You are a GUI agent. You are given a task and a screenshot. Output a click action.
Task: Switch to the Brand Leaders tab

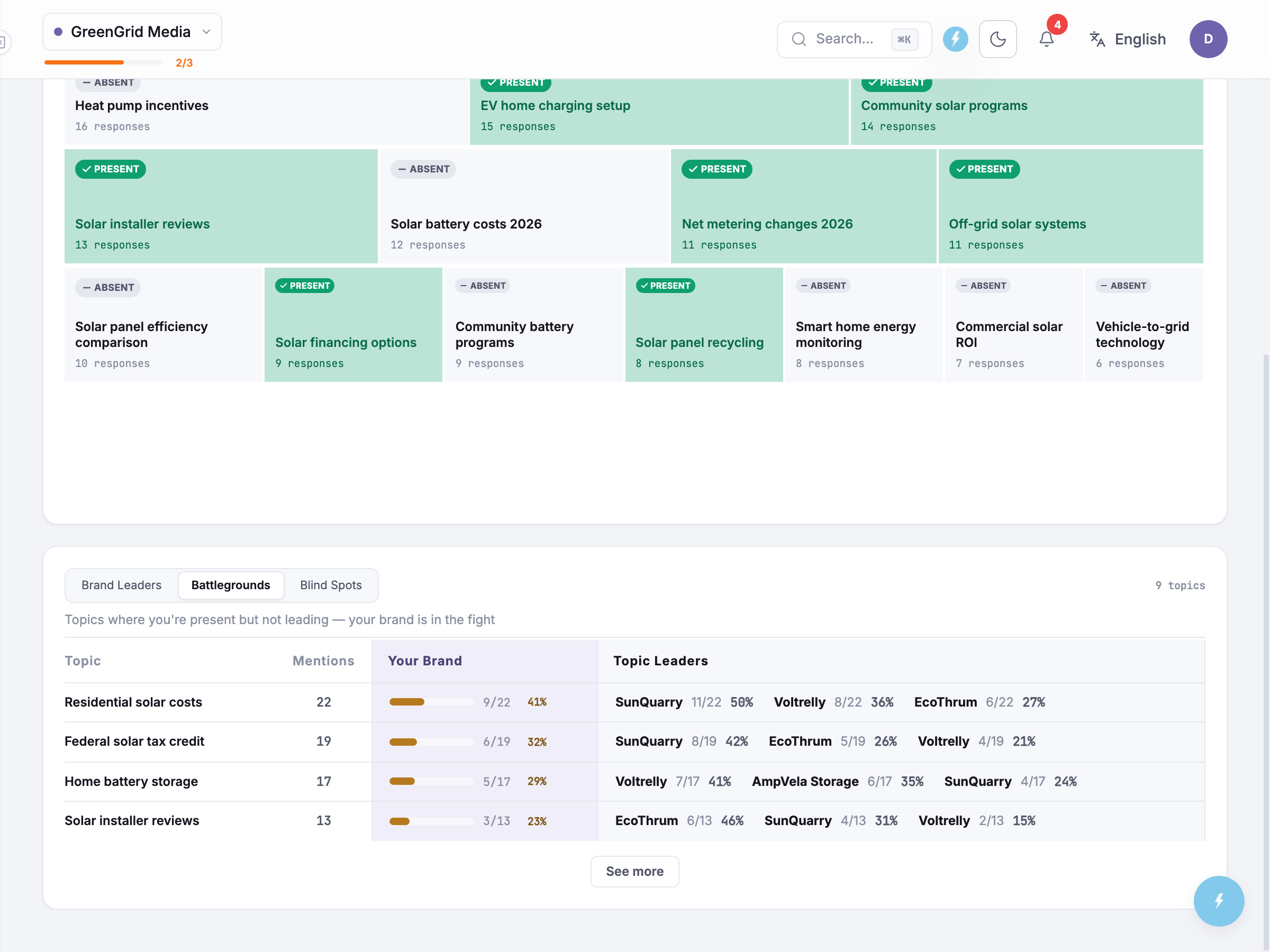pos(121,585)
